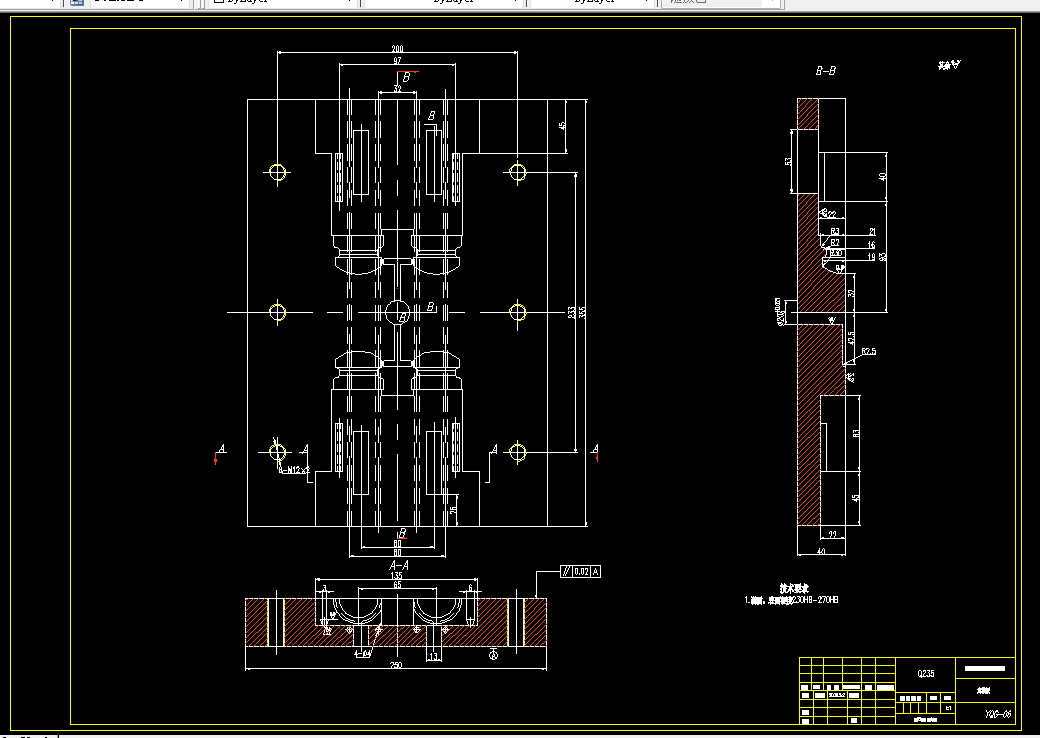This screenshot has width=1040, height=738.
Task: Click the 0.02 parallelism tolerance value
Action: (581, 572)
